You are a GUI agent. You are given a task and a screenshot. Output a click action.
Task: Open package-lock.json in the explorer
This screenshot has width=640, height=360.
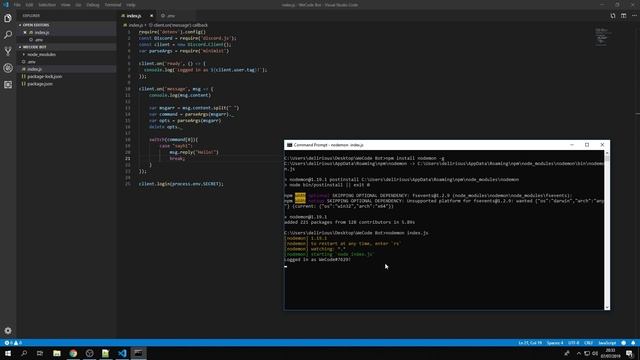pos(44,76)
